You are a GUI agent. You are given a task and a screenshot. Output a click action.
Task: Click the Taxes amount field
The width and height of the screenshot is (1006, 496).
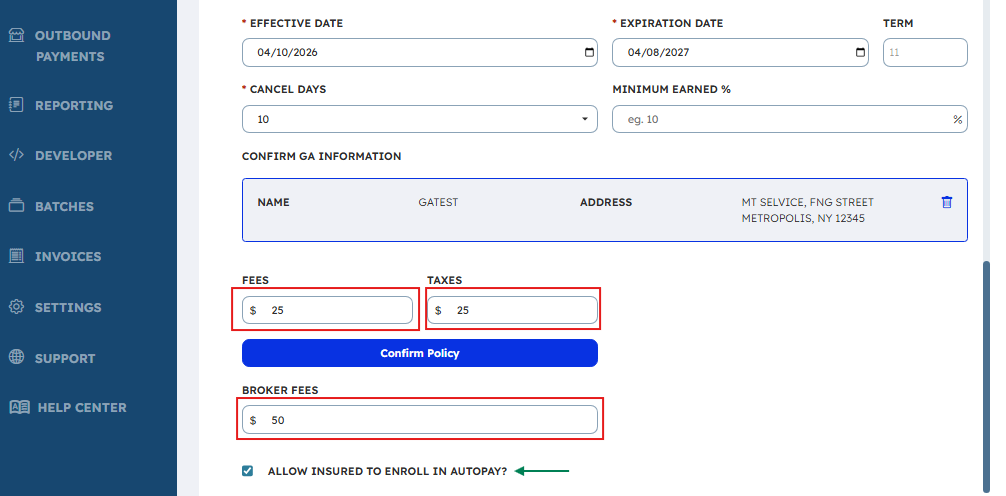click(x=520, y=310)
